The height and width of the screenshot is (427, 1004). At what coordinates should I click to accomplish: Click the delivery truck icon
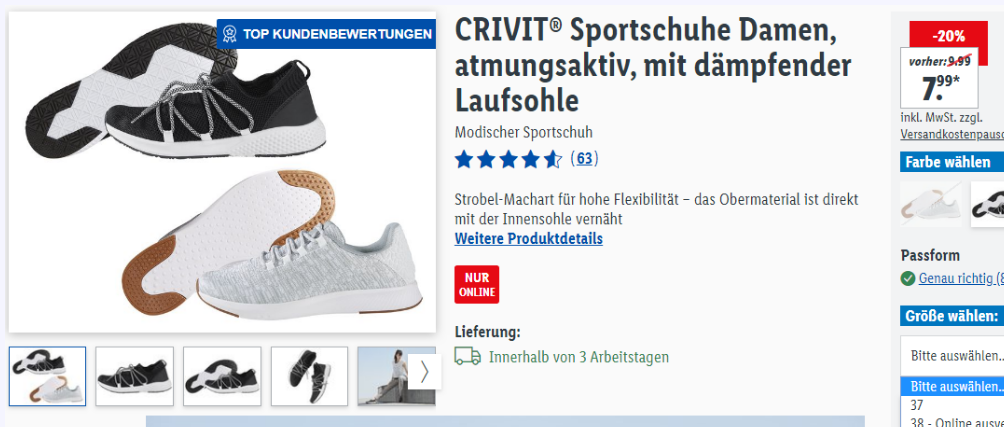click(467, 357)
